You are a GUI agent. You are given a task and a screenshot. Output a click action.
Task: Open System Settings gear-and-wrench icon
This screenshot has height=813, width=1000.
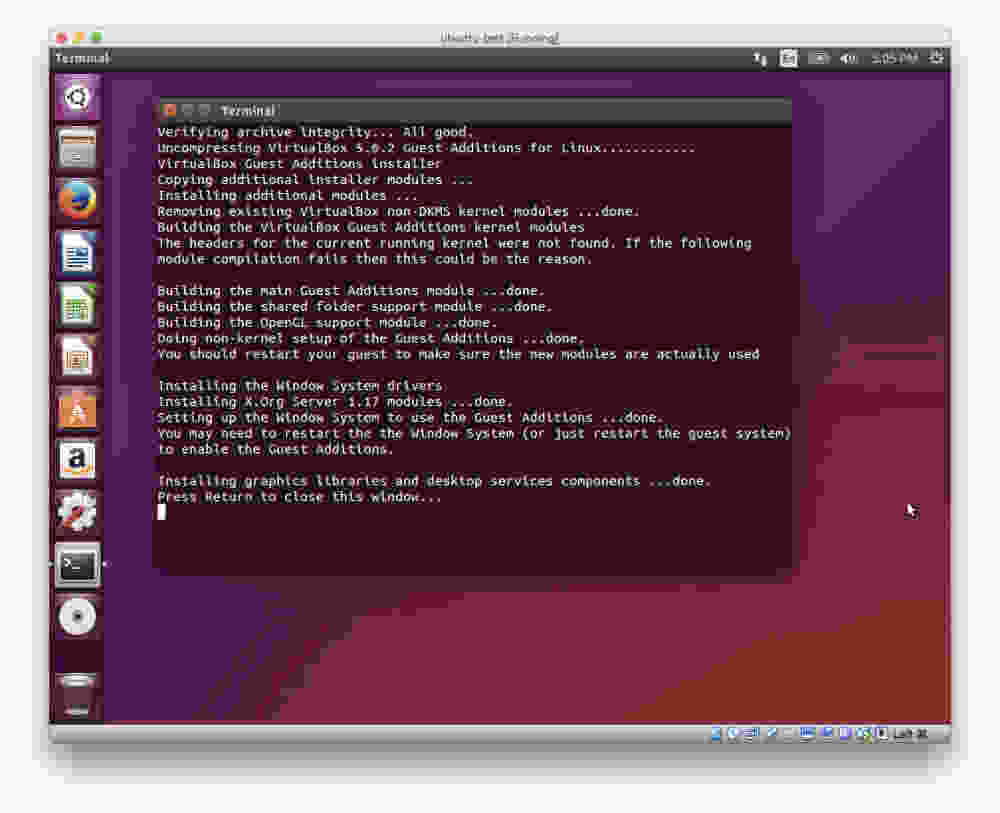pyautogui.click(x=77, y=512)
